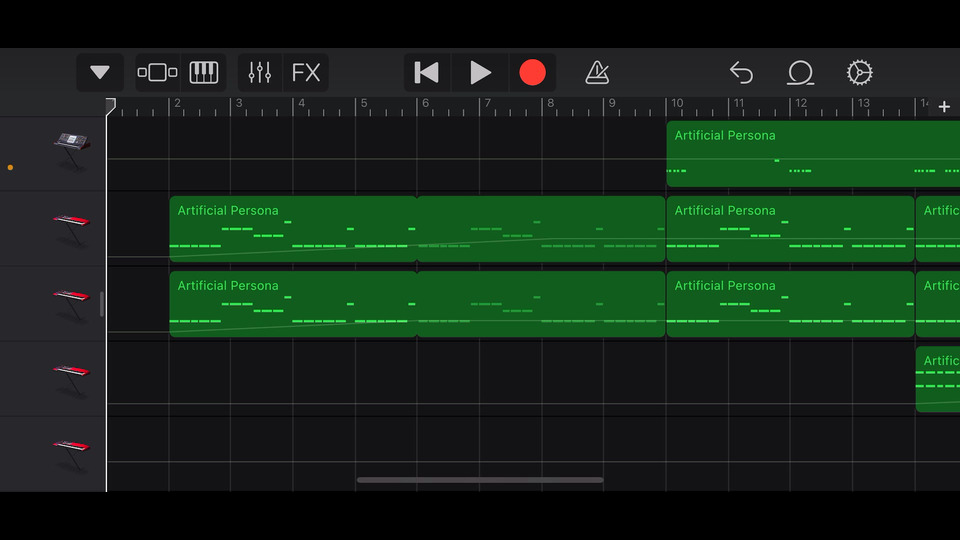Click the track header resize handle
The width and height of the screenshot is (960, 540).
point(102,304)
